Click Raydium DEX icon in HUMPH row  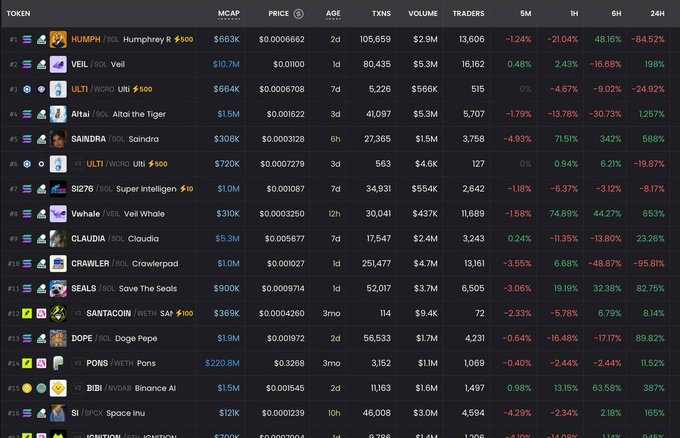point(41,39)
